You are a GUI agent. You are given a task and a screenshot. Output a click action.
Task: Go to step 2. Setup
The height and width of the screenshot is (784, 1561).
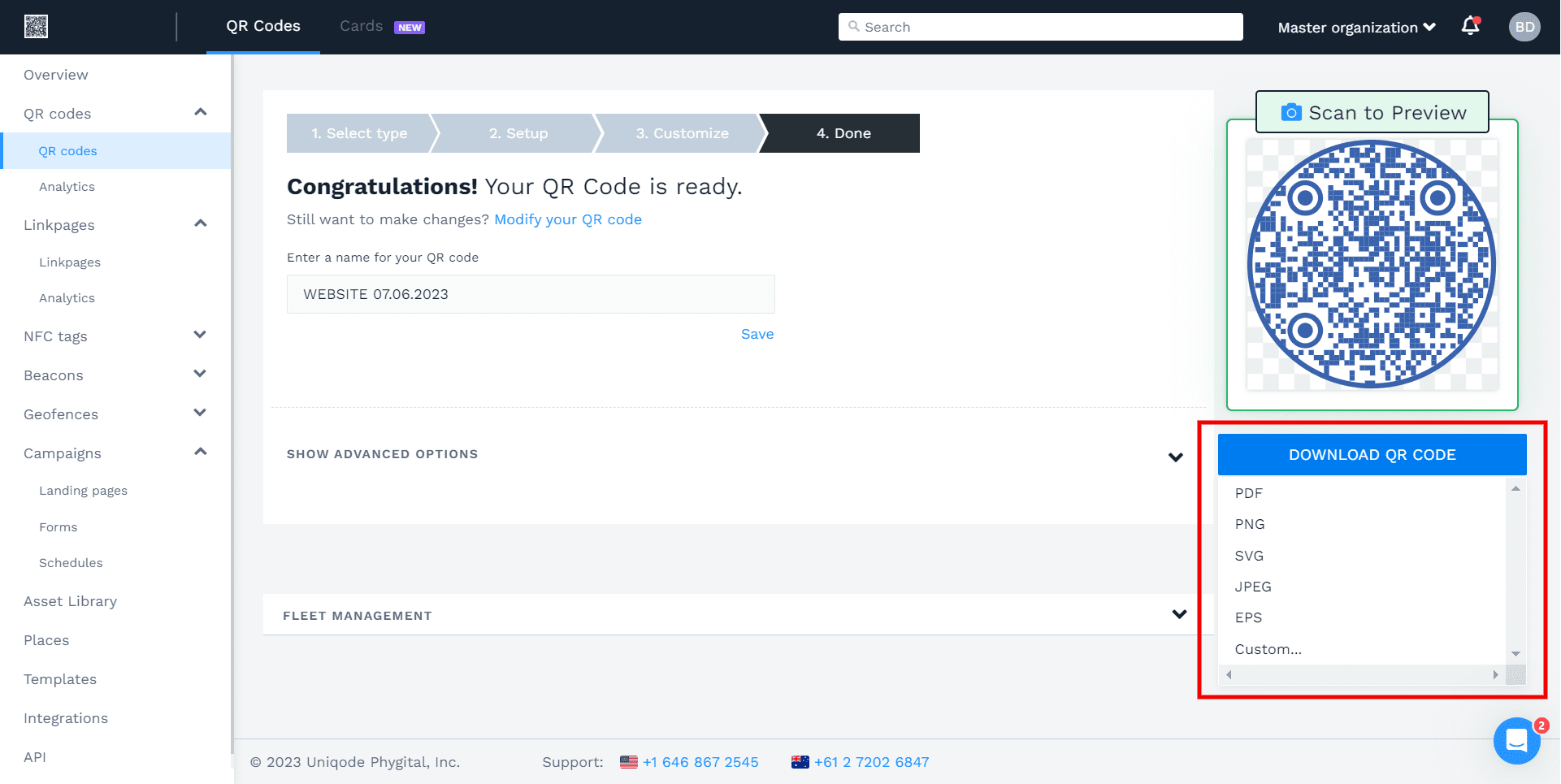(x=518, y=133)
